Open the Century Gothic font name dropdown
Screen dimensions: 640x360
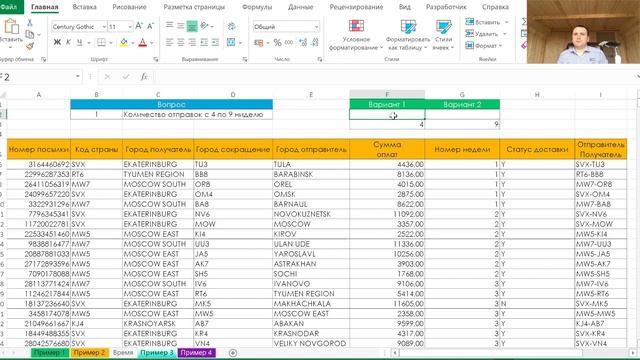(x=104, y=27)
